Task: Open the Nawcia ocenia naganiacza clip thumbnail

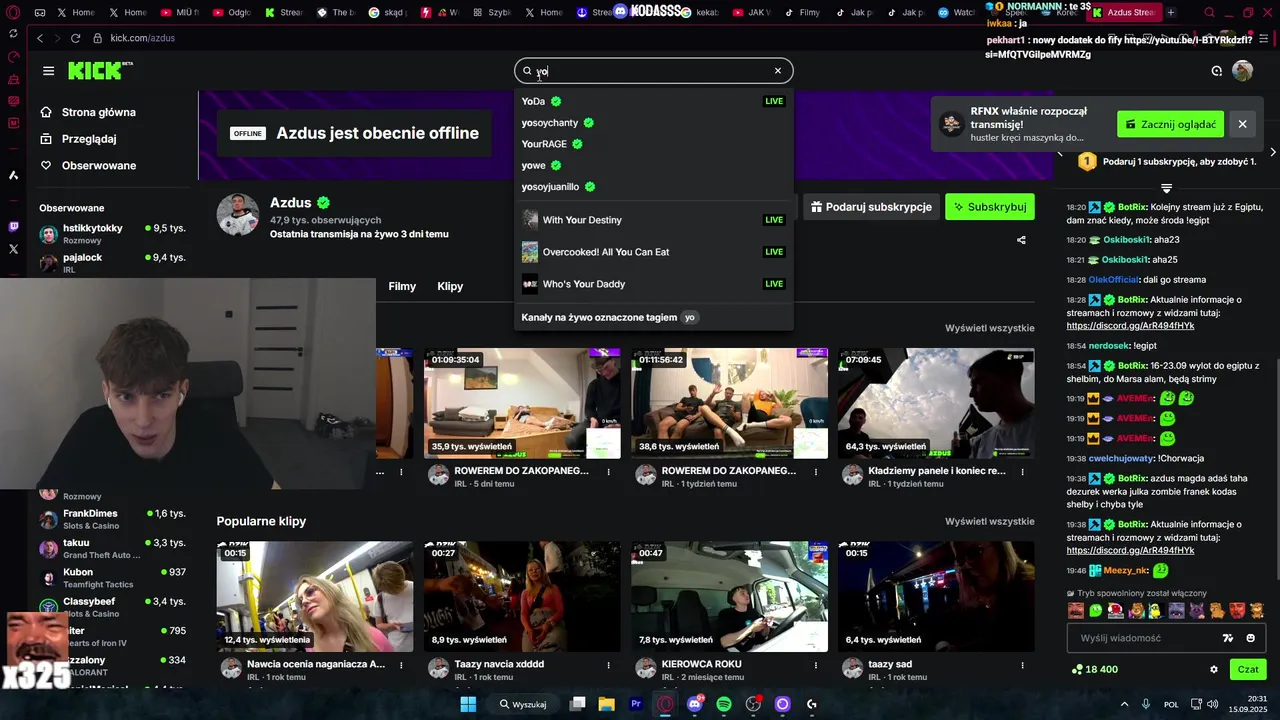Action: click(x=315, y=596)
